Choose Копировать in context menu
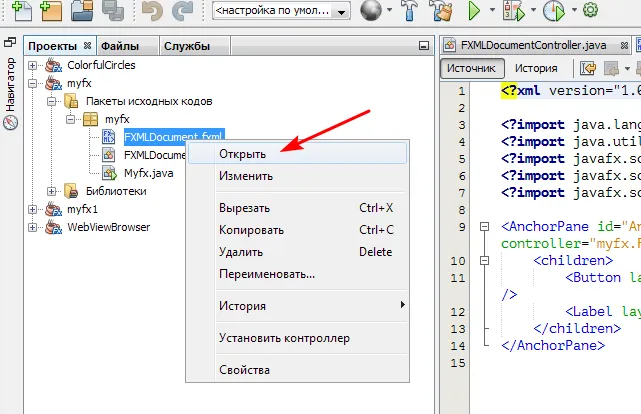Viewport: 641px width, 414px height. tap(298, 230)
